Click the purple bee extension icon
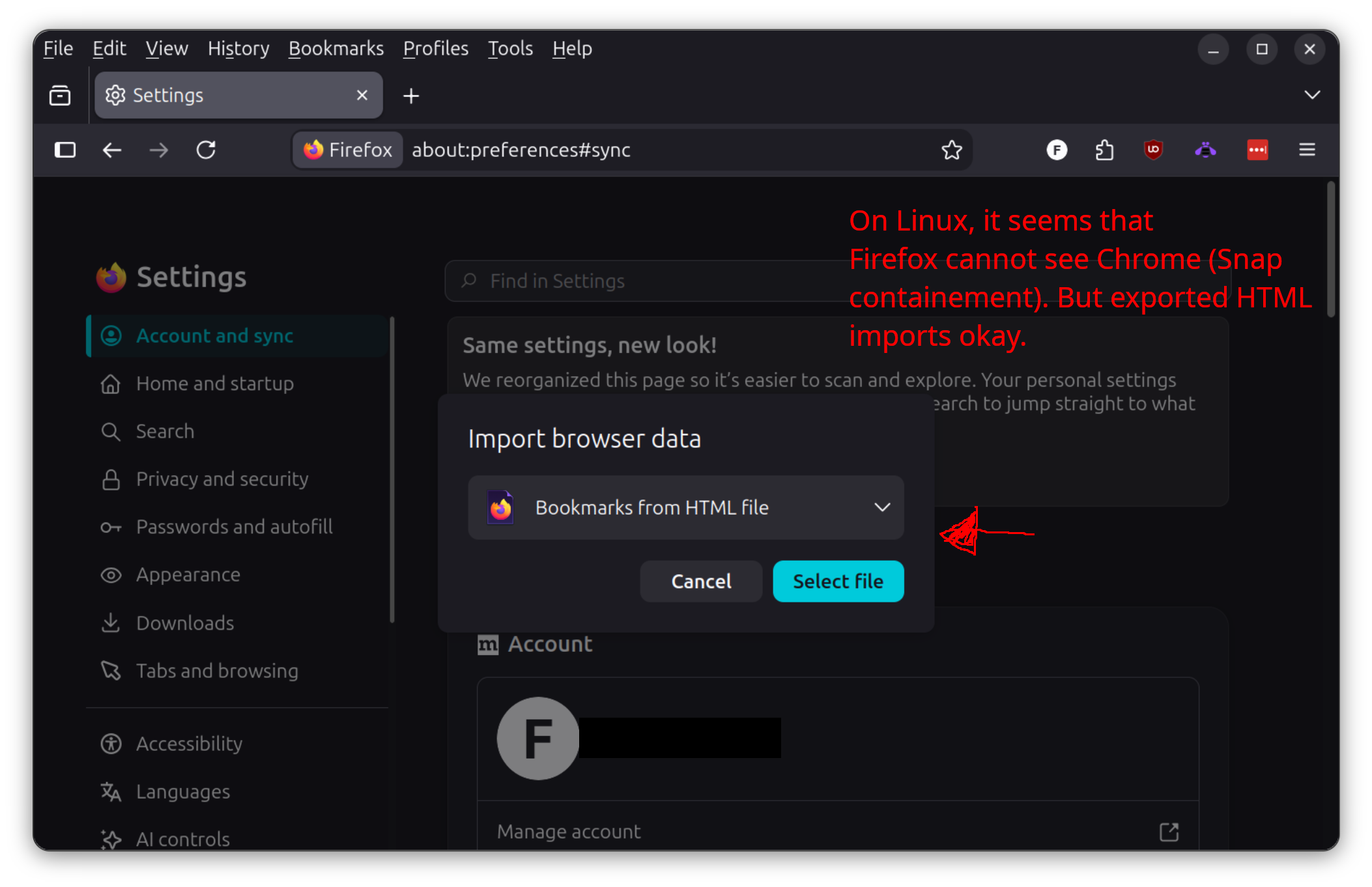The width and height of the screenshot is (1372, 887). 1205,150
